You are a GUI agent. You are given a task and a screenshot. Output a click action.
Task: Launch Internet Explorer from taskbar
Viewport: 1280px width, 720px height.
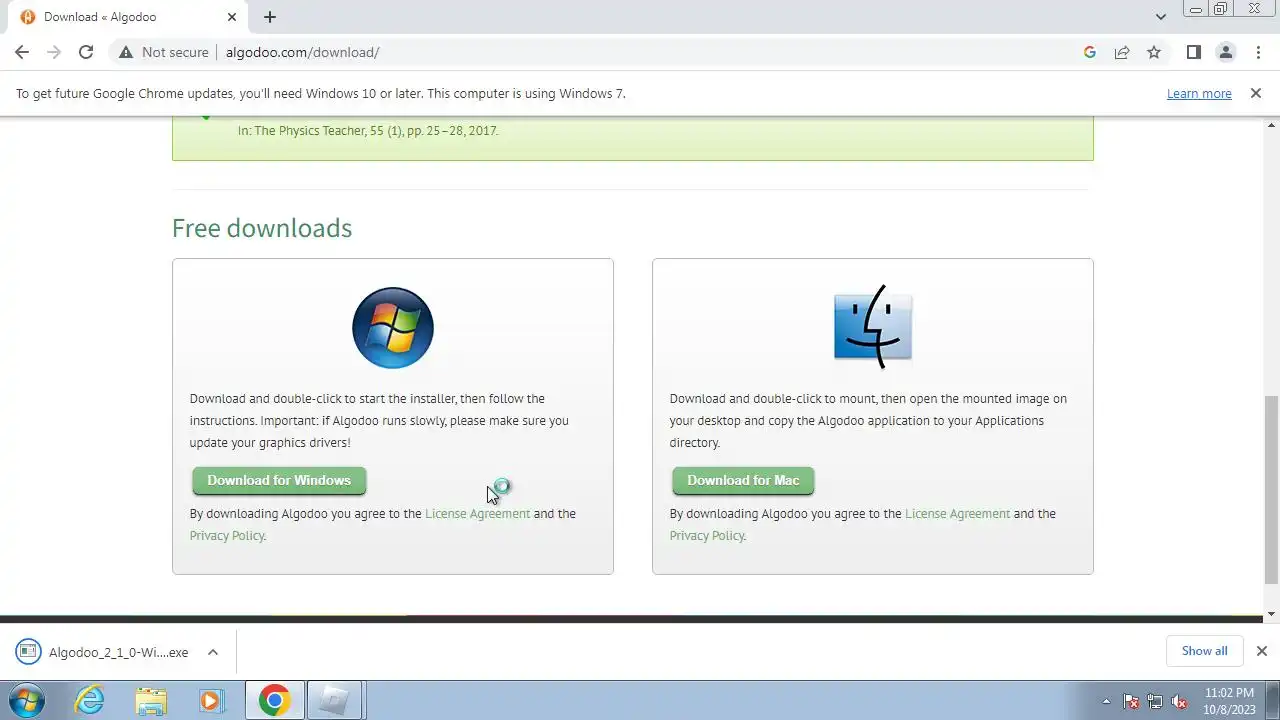(x=91, y=700)
